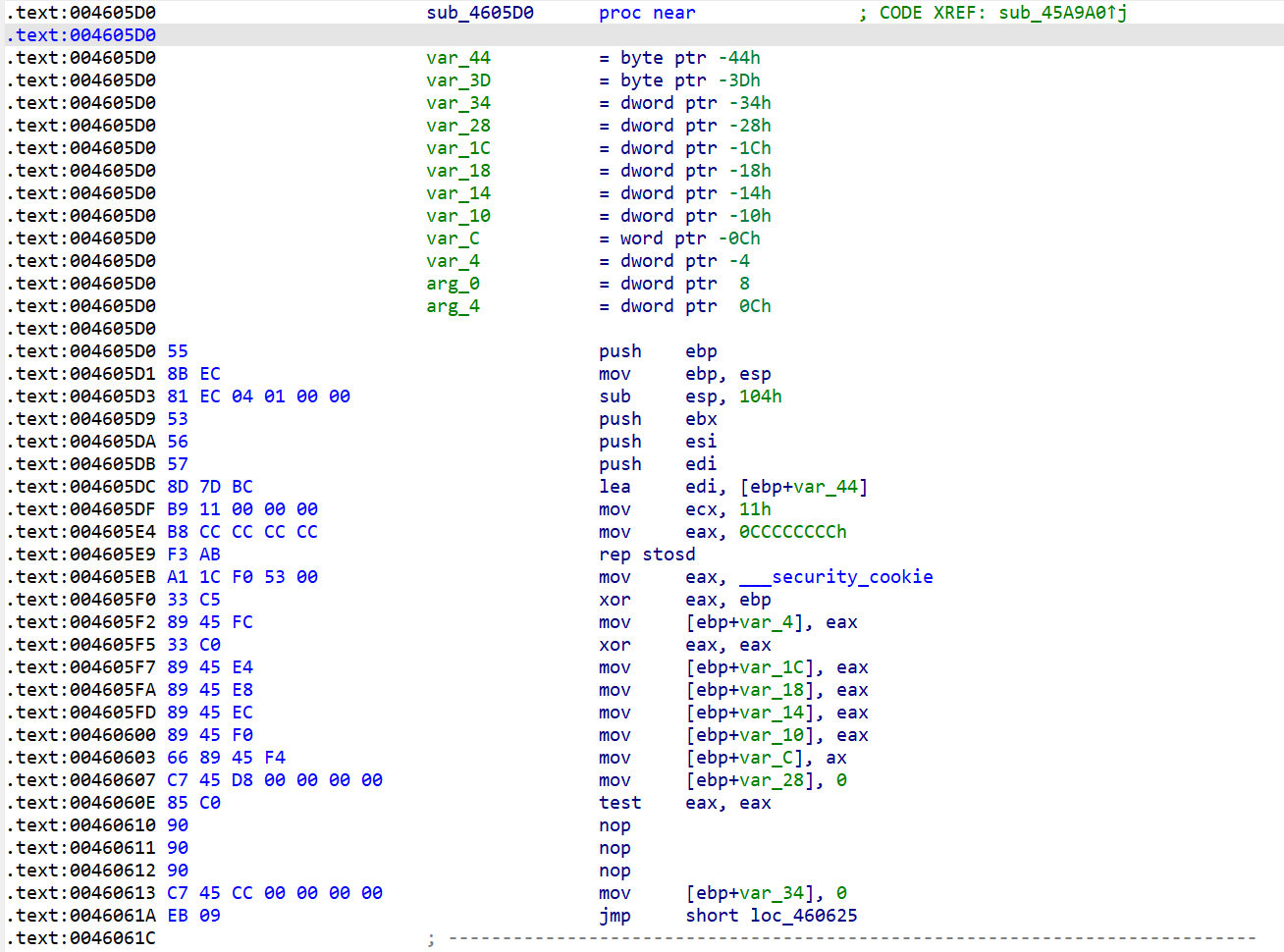The height and width of the screenshot is (952, 1284).
Task: Click opcode bytes F3 AB
Action: click(193, 555)
